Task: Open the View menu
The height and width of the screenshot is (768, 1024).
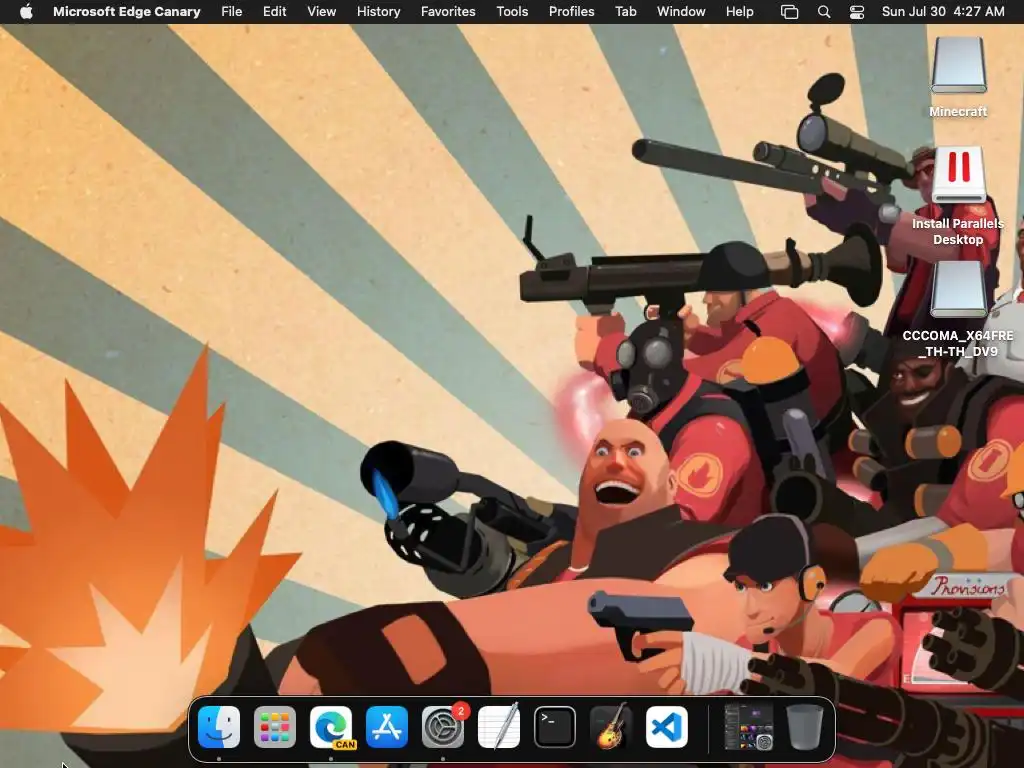Action: 321,11
